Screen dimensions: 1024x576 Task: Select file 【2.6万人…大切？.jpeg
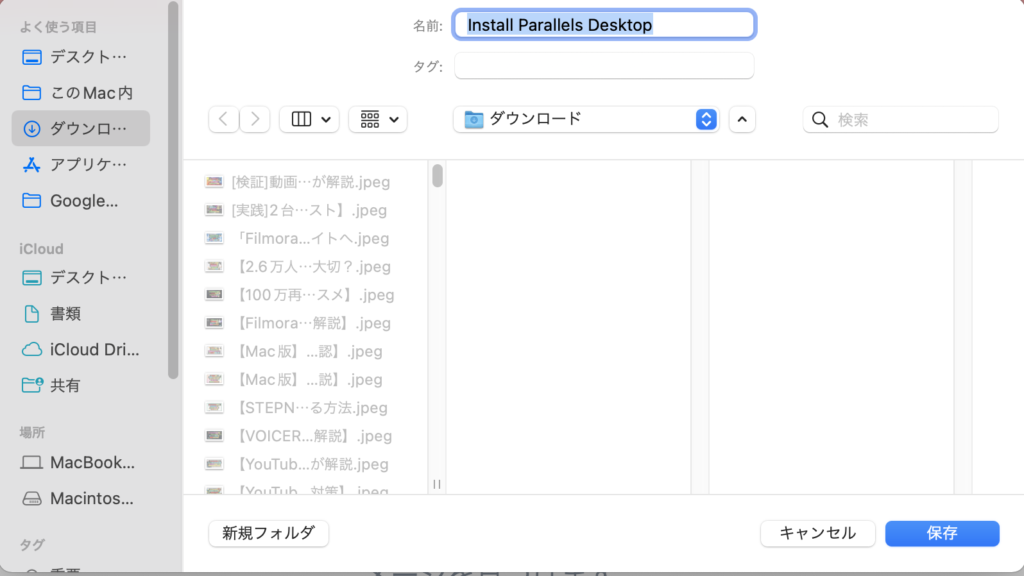[x=298, y=266]
